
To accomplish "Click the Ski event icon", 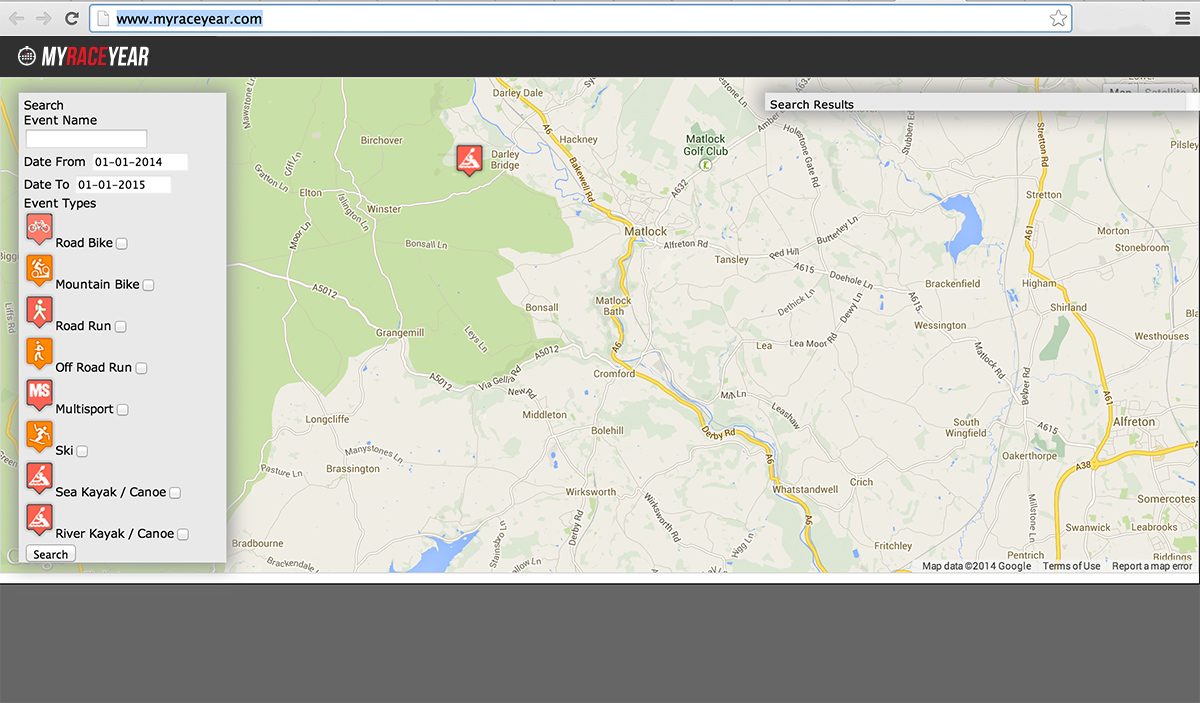I will click(x=39, y=436).
